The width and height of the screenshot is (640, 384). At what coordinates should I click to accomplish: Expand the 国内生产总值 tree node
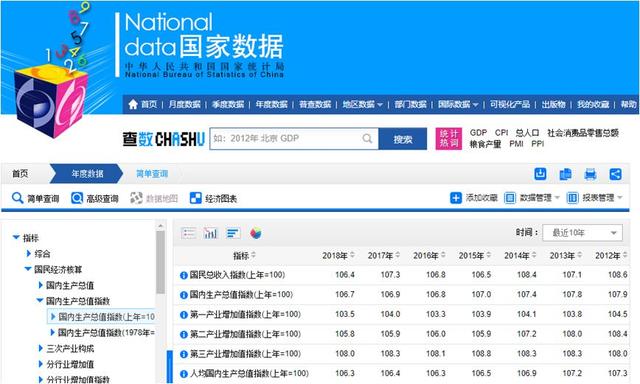(40, 285)
